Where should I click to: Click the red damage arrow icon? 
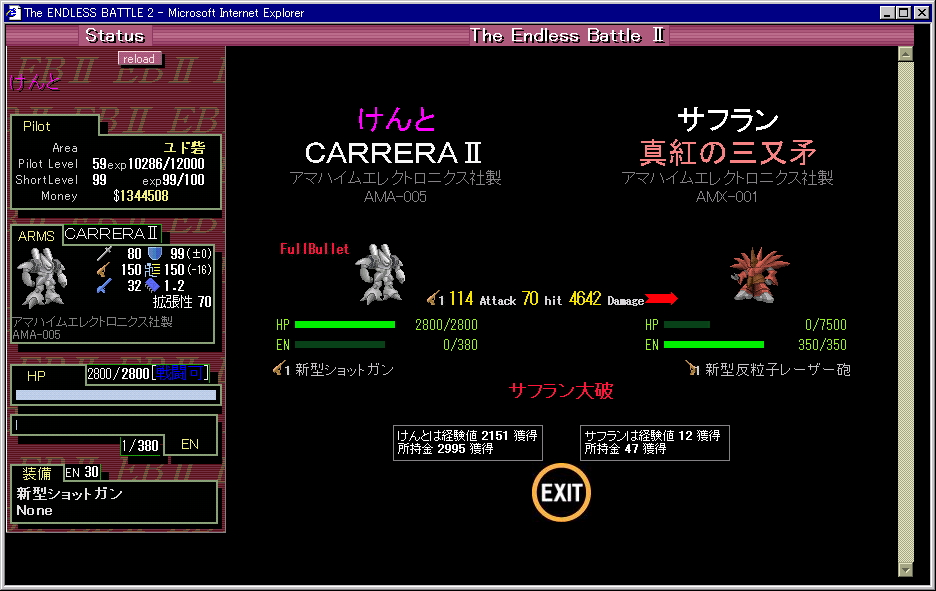coord(661,299)
